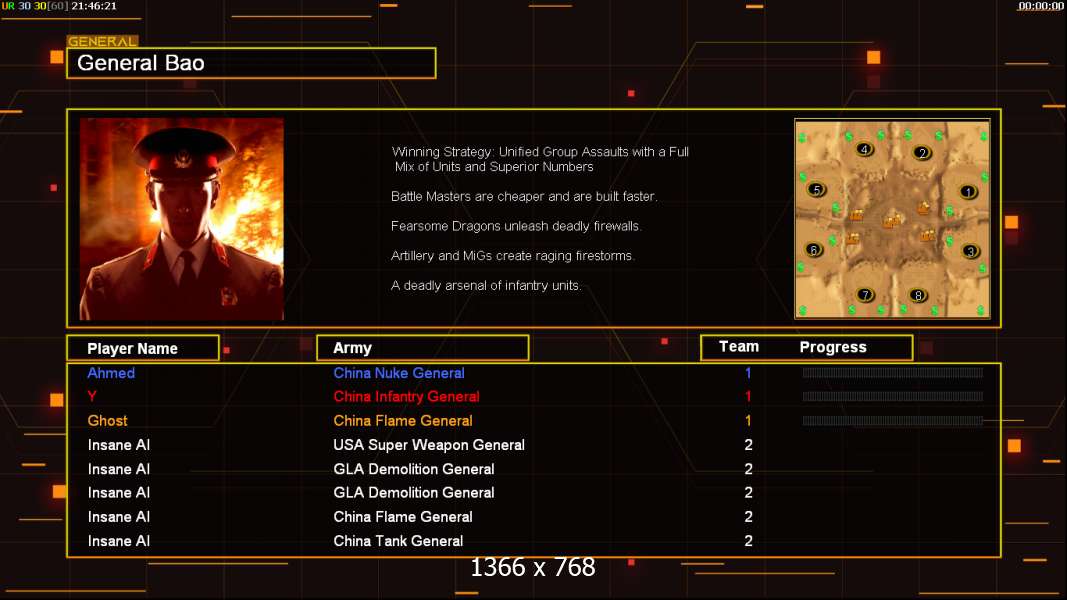Click the Progress column header
This screenshot has width=1067, height=600.
coord(833,347)
